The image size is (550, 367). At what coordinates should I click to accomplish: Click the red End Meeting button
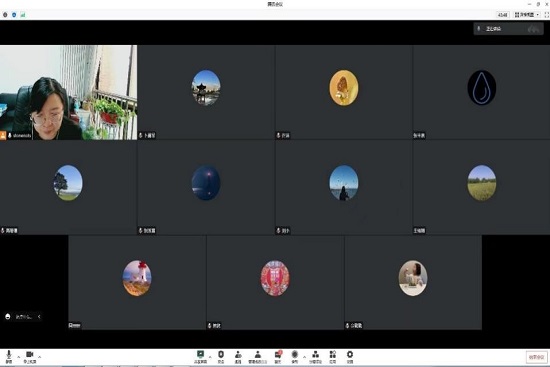click(536, 357)
